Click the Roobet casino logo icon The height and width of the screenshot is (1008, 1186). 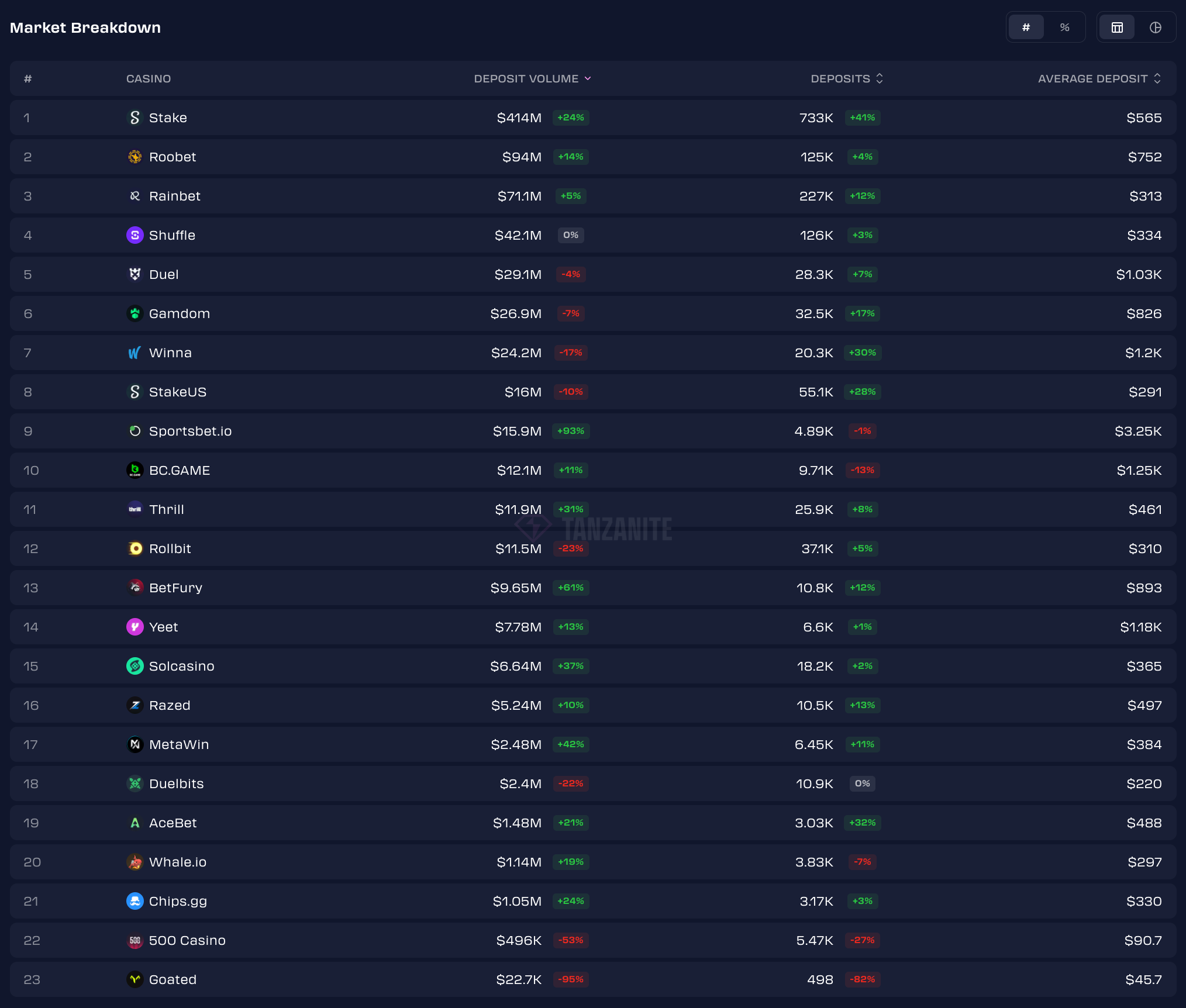coord(135,157)
